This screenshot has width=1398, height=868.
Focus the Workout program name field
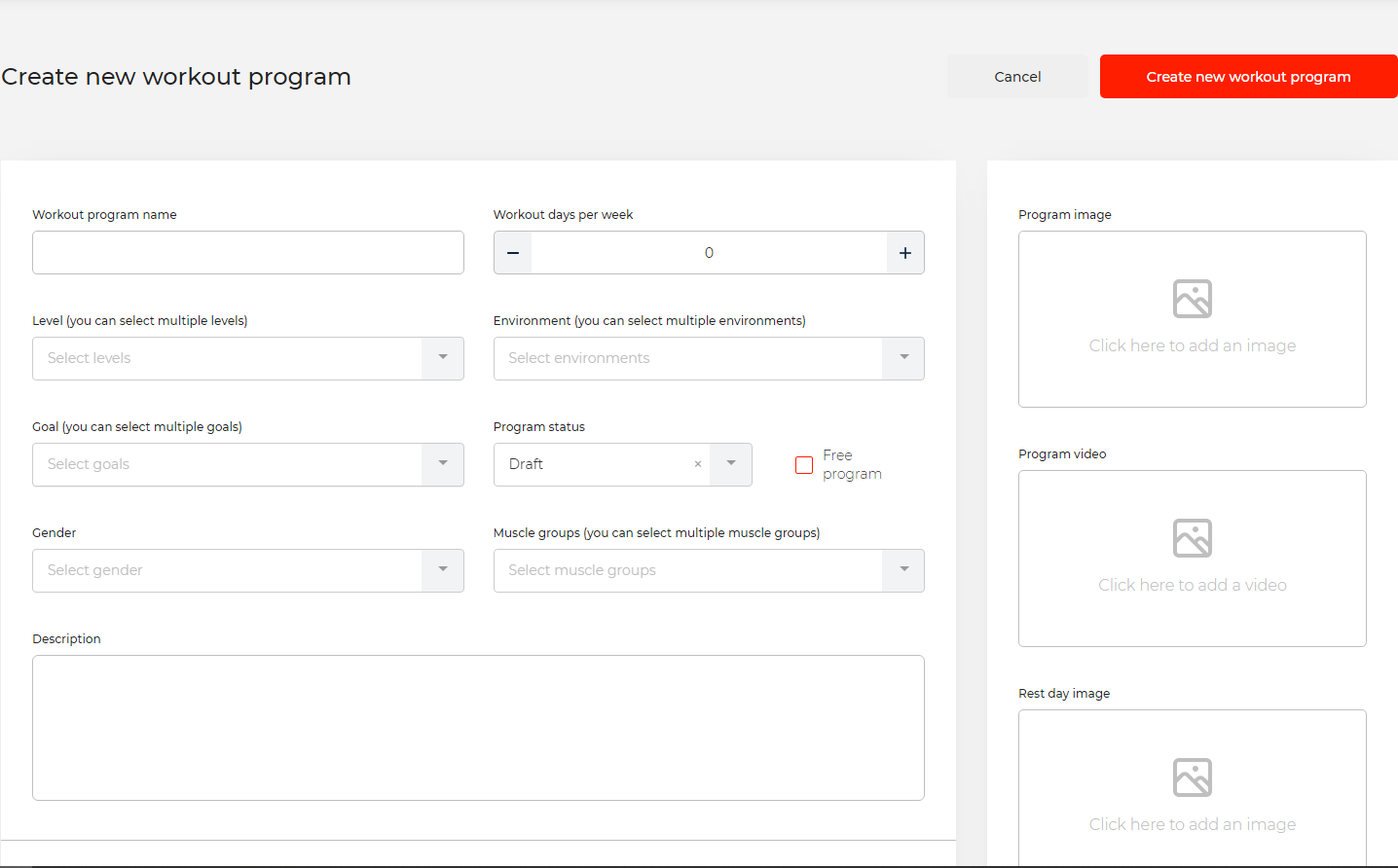tap(248, 253)
